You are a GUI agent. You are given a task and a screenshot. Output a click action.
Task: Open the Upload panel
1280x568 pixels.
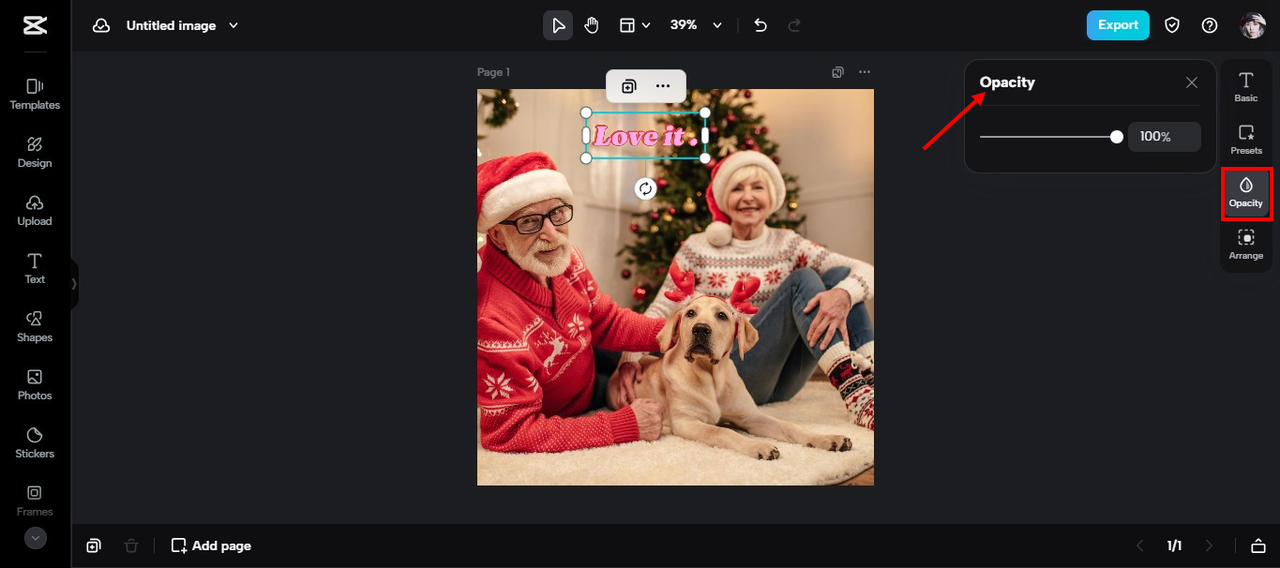[35, 210]
